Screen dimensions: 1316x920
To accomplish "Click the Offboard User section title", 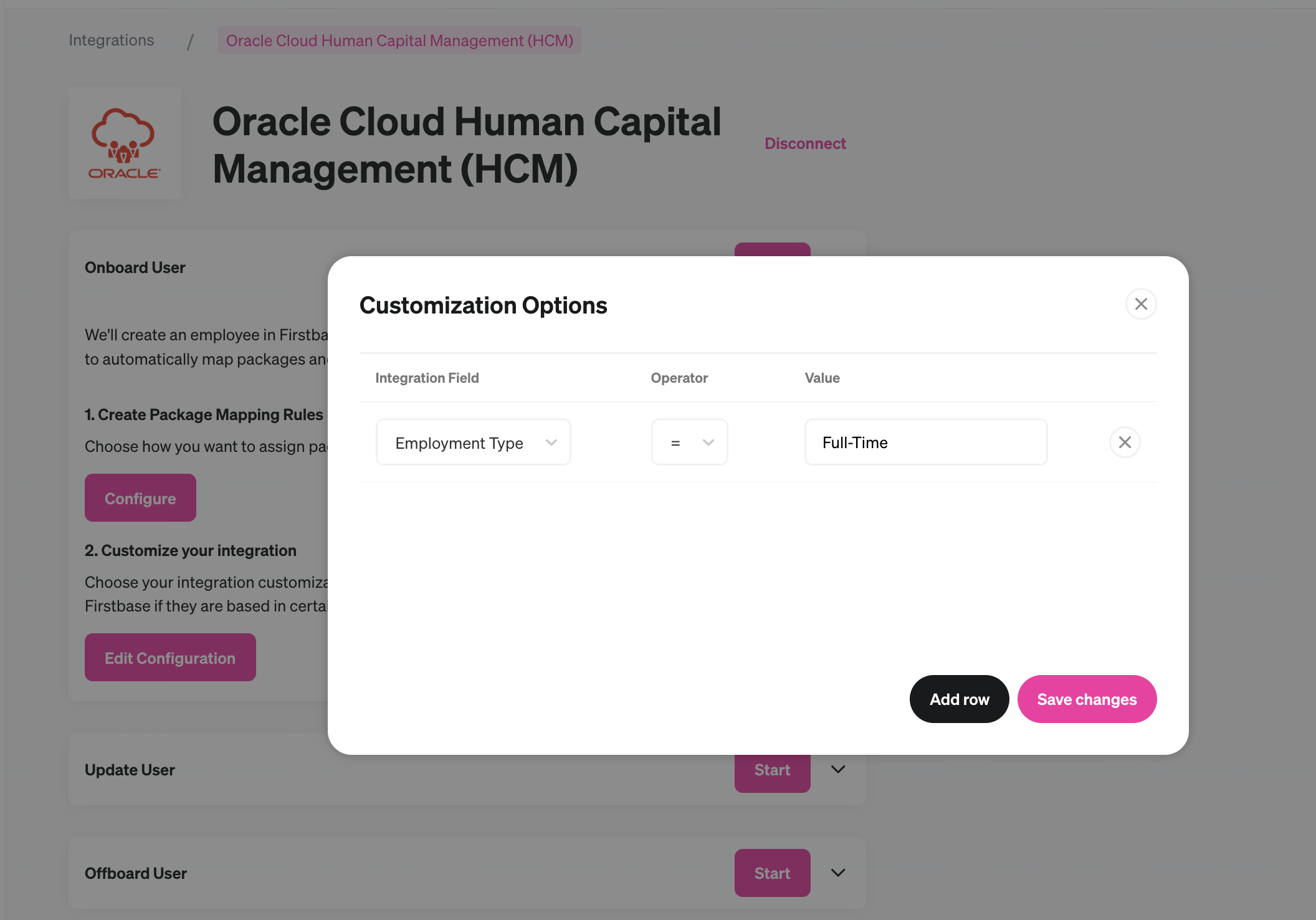I will tap(136, 873).
